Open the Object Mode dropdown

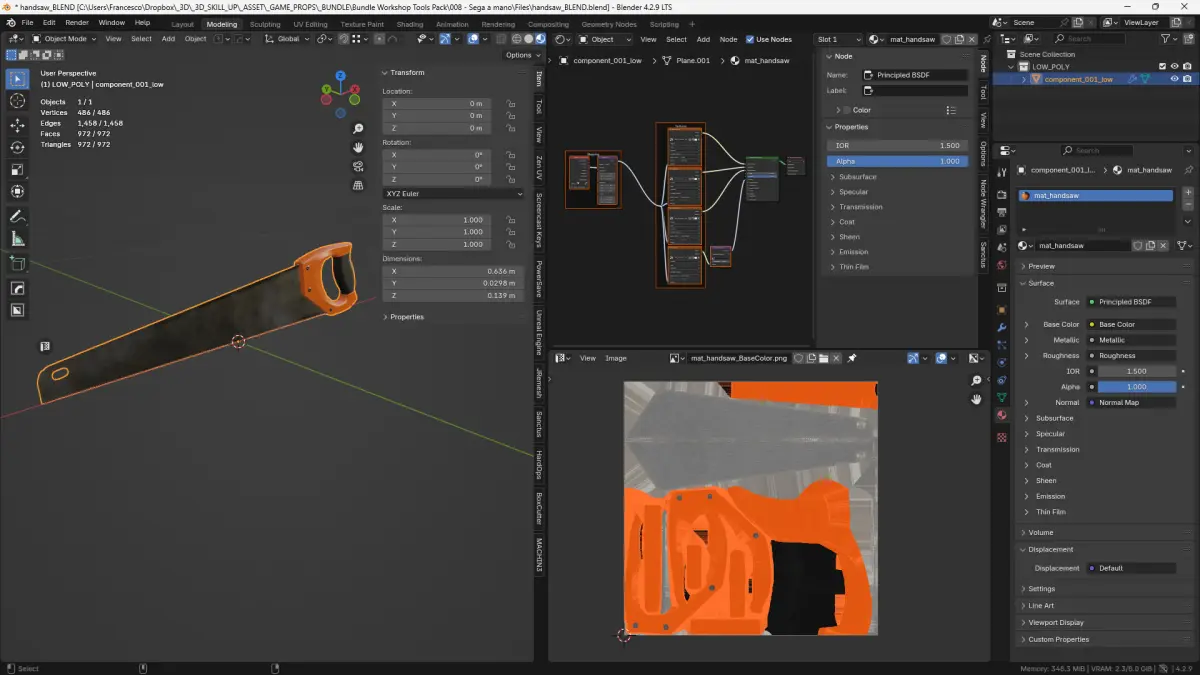pyautogui.click(x=65, y=39)
